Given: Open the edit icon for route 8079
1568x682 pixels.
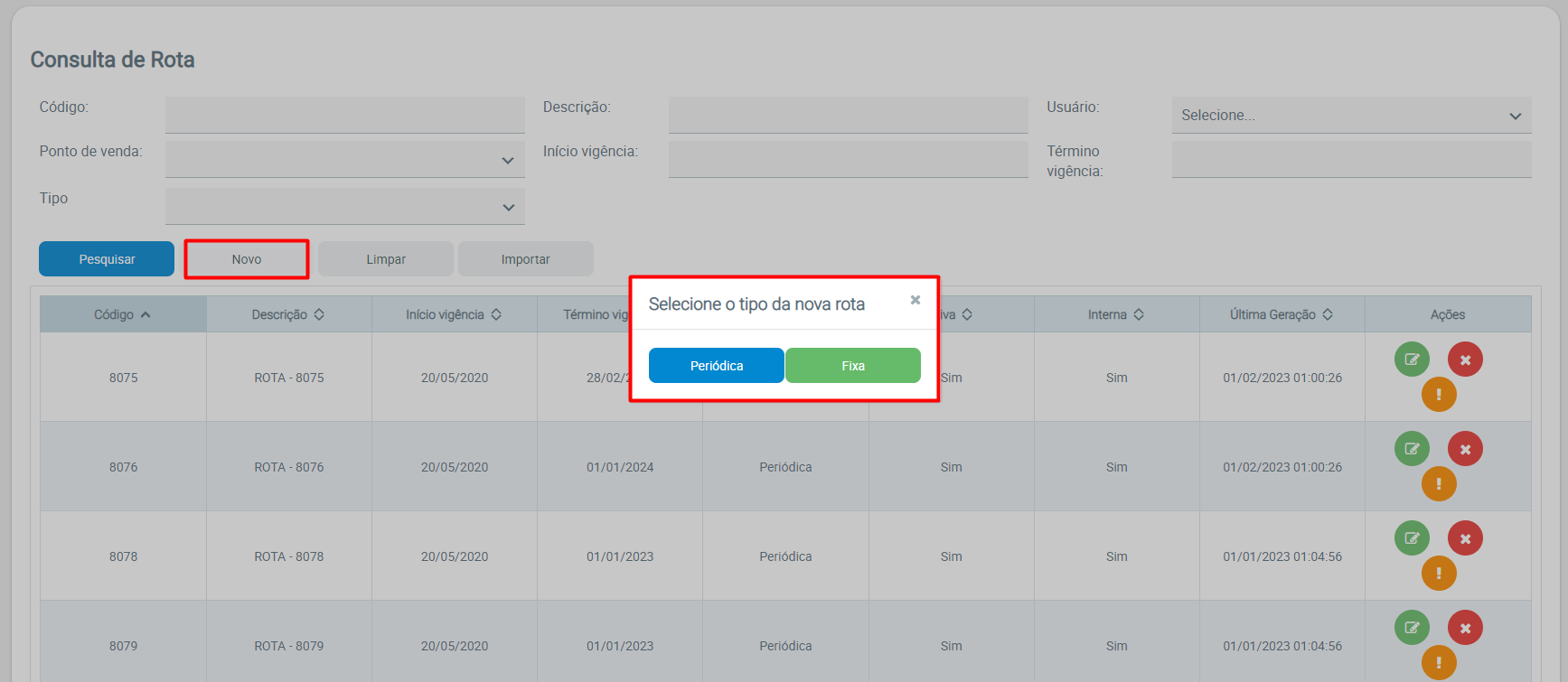Looking at the screenshot, I should [1412, 628].
